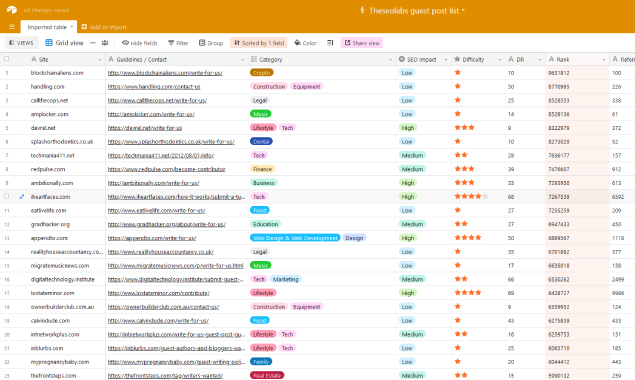
Task: Open the Difficulty column dropdown arrow
Action: click(500, 60)
